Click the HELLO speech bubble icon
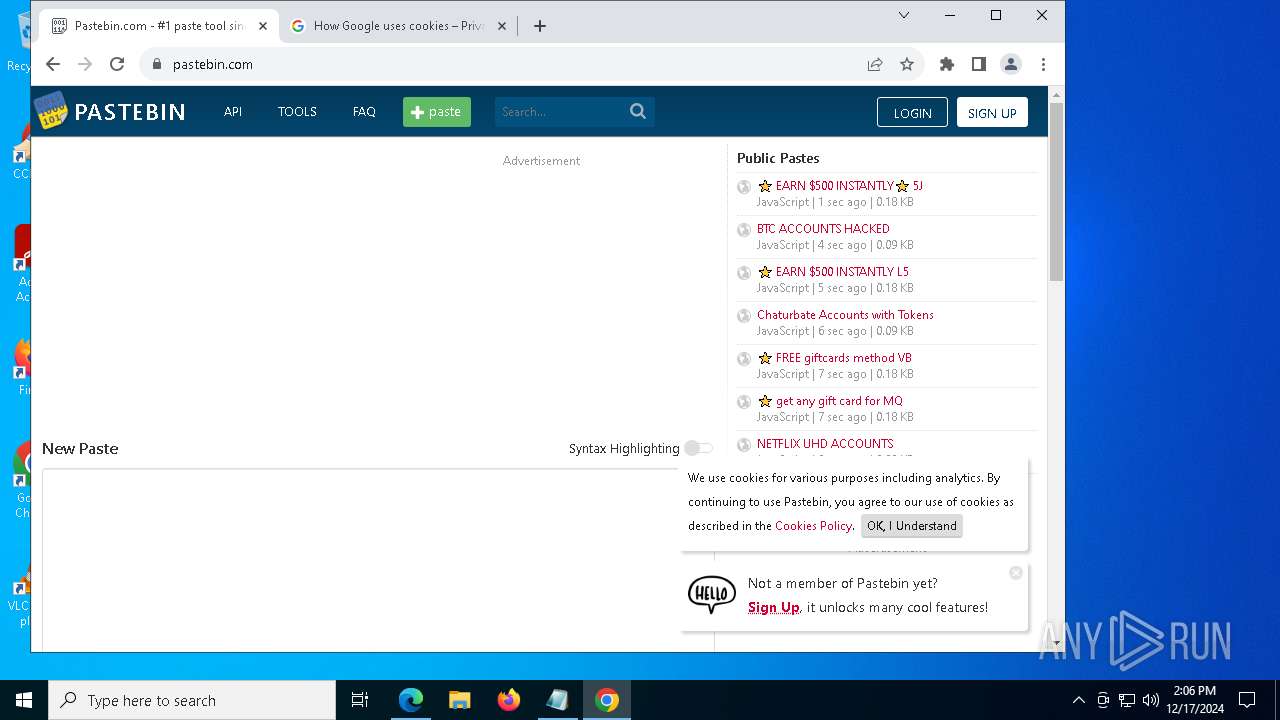The height and width of the screenshot is (720, 1280). [x=712, y=595]
